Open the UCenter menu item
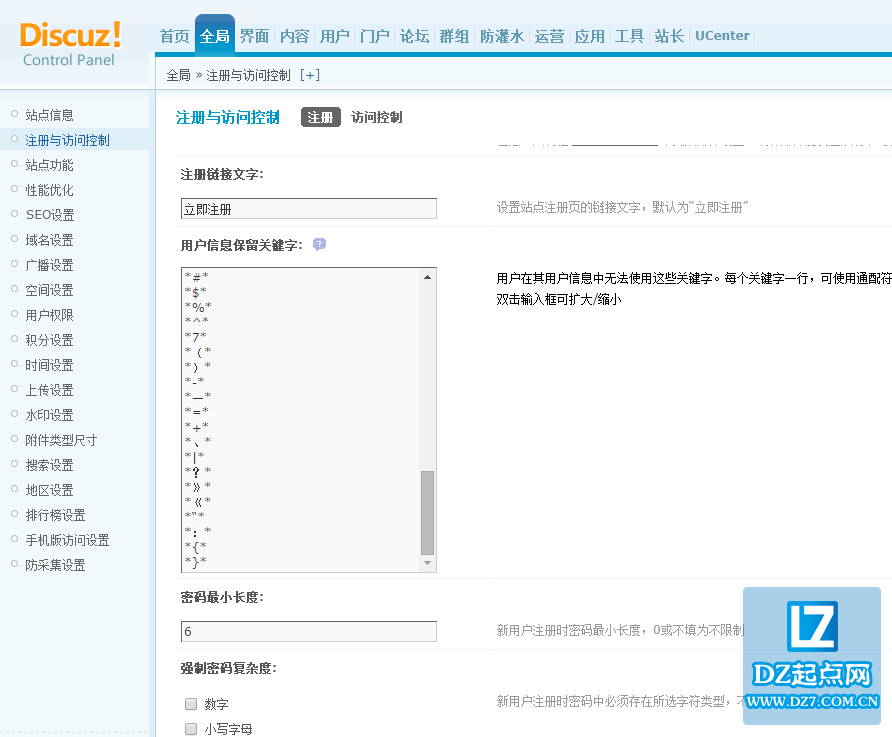 722,35
